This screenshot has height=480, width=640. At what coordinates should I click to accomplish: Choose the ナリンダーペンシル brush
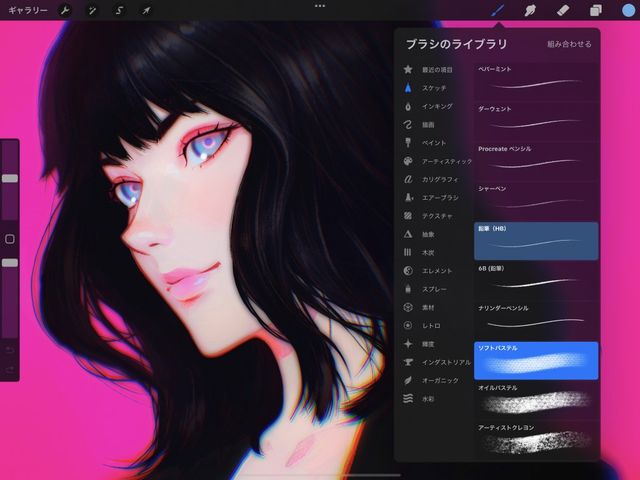tap(536, 320)
